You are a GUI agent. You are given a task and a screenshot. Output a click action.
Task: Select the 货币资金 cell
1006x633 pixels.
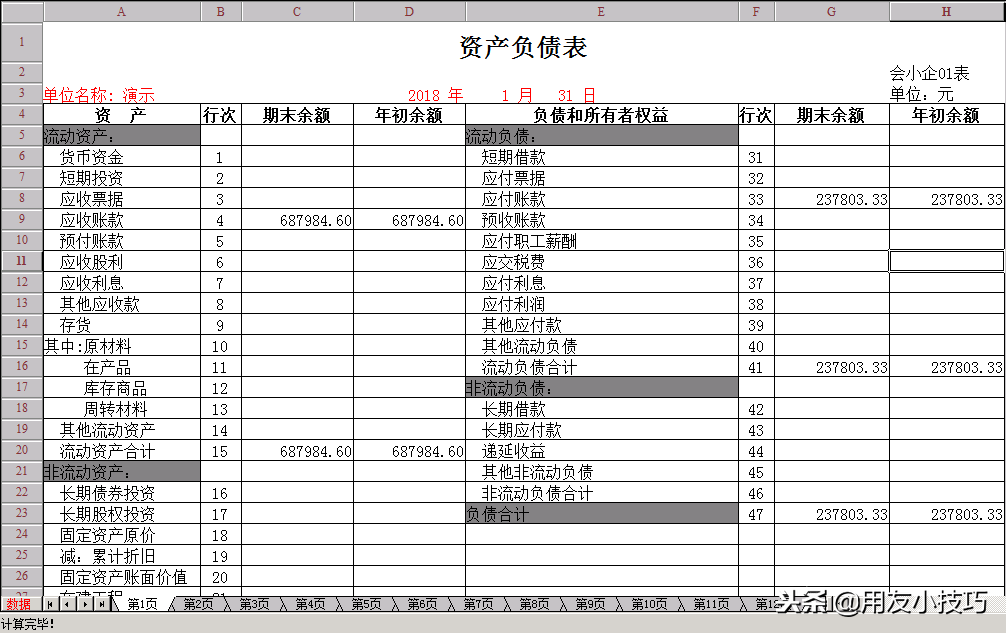coord(122,156)
